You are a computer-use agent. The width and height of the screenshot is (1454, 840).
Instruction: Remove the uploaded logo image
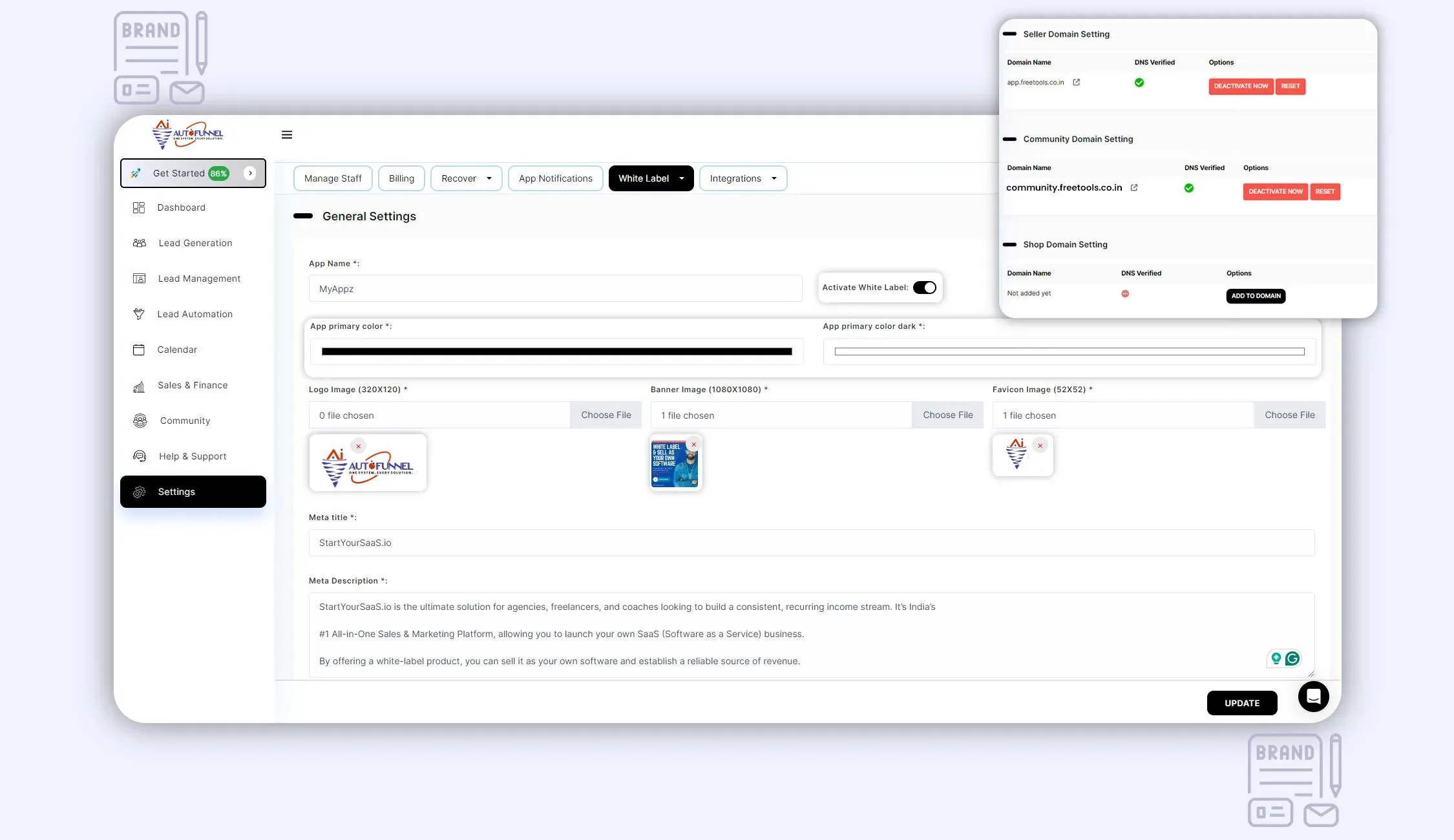[x=359, y=446]
